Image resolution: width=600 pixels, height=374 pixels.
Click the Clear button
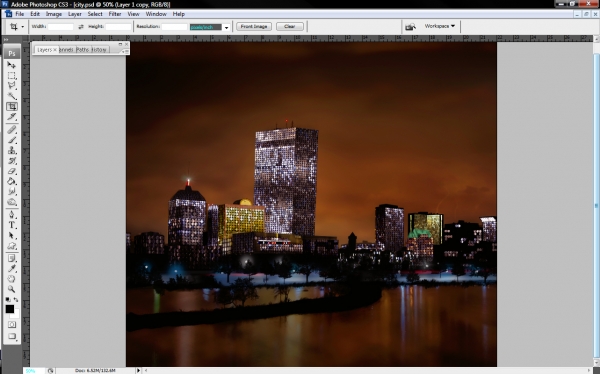[x=290, y=26]
